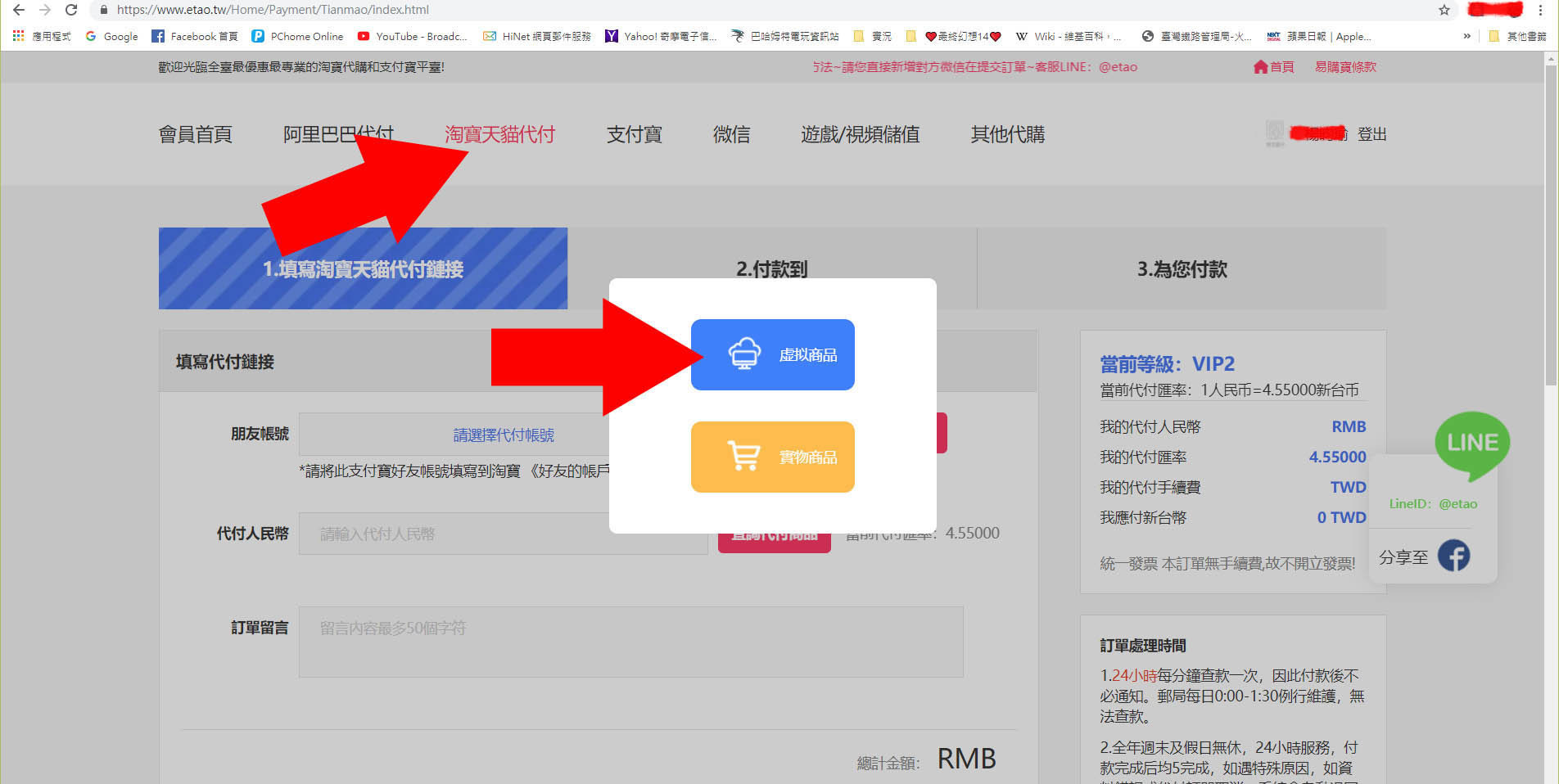The height and width of the screenshot is (784, 1559).
Task: Click the 代付人民幣 amount field
Action: coord(503,534)
